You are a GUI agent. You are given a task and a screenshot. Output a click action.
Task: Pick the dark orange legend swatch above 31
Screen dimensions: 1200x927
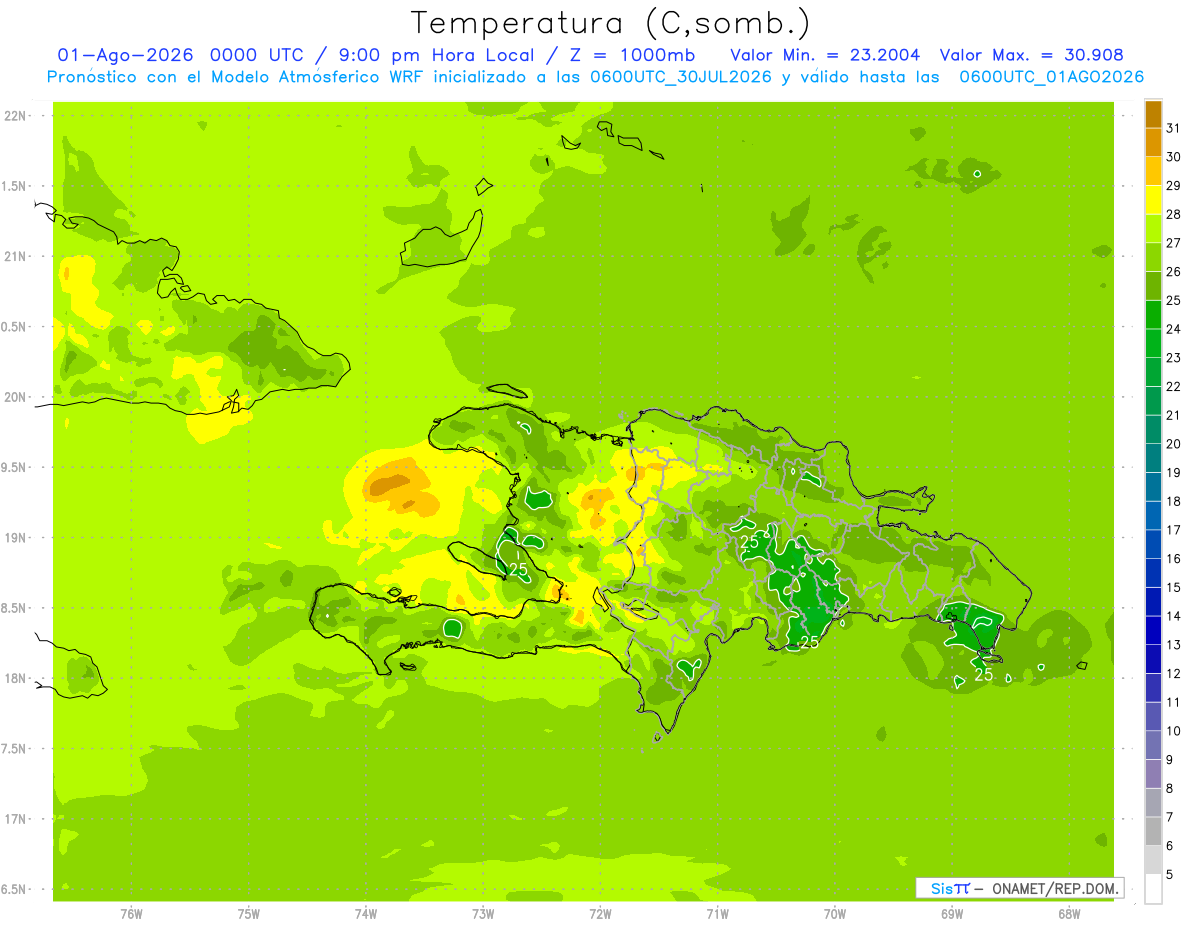(1153, 114)
